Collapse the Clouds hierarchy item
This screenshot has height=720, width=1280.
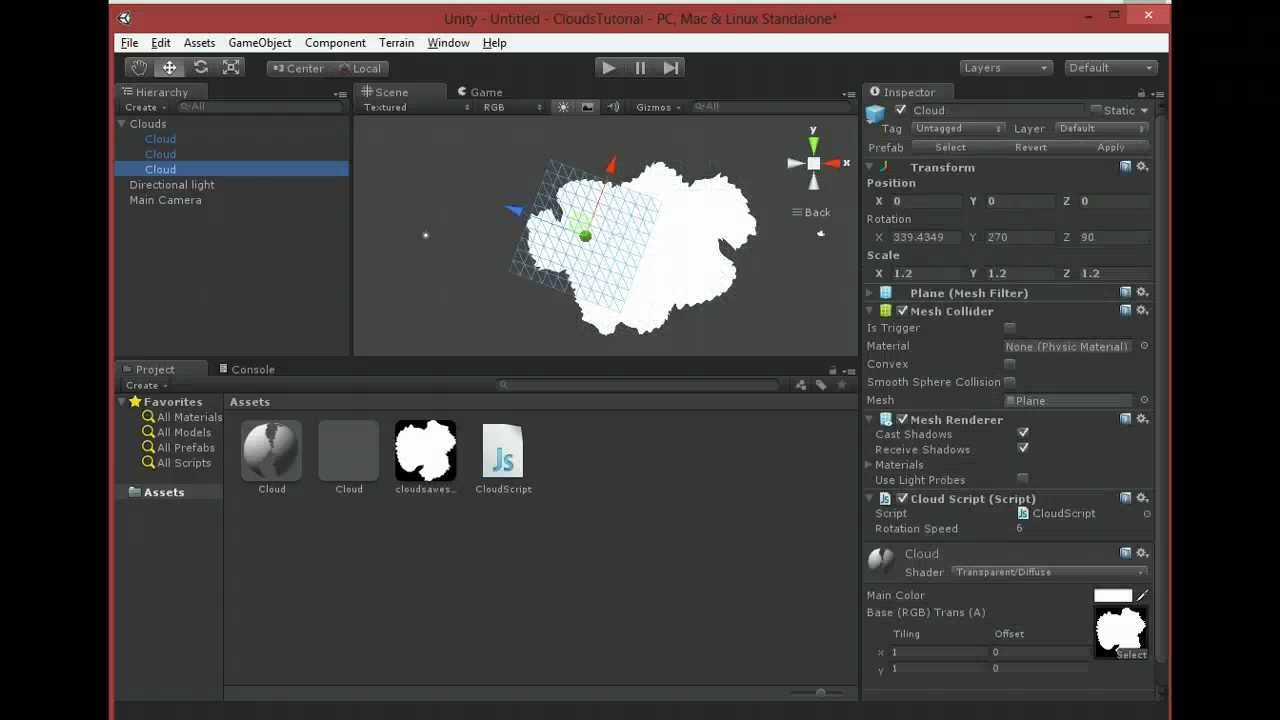(122, 124)
